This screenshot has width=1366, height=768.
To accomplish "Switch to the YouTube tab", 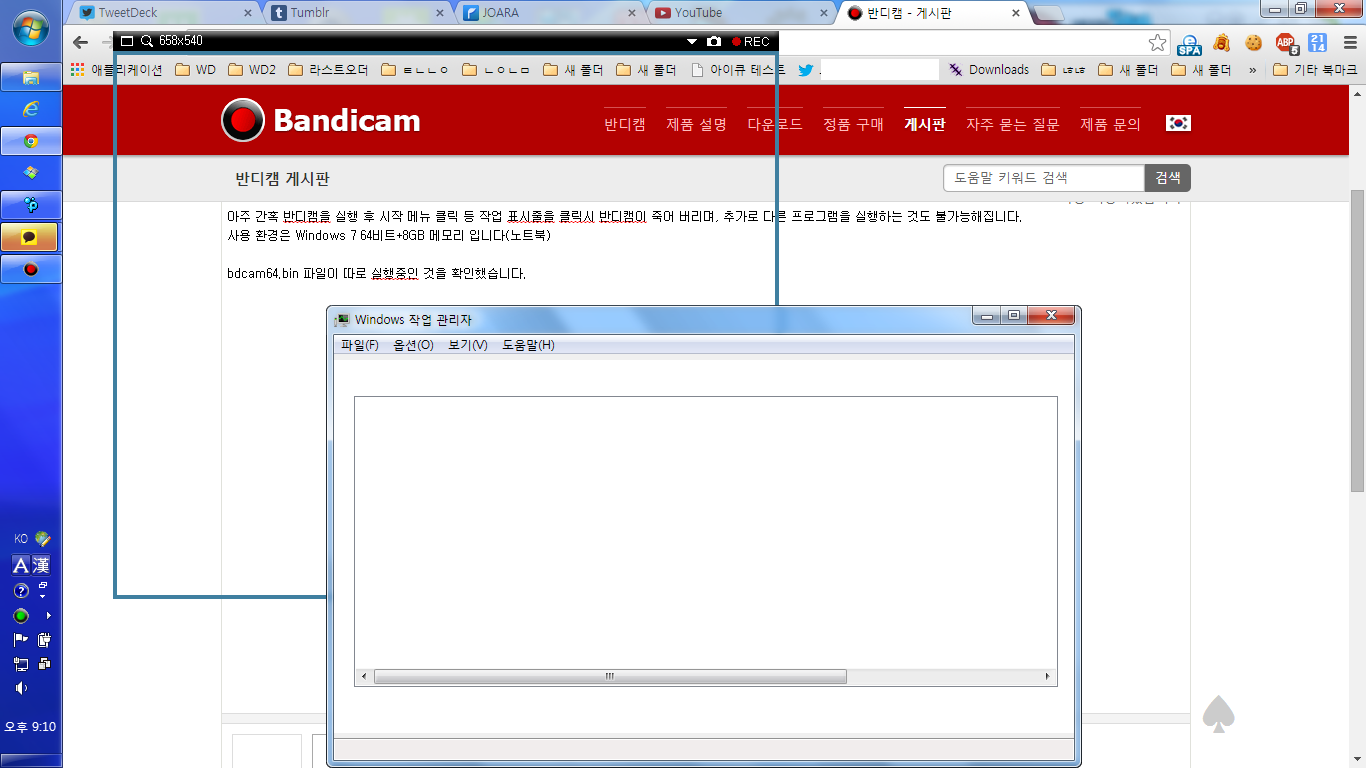I will point(742,13).
